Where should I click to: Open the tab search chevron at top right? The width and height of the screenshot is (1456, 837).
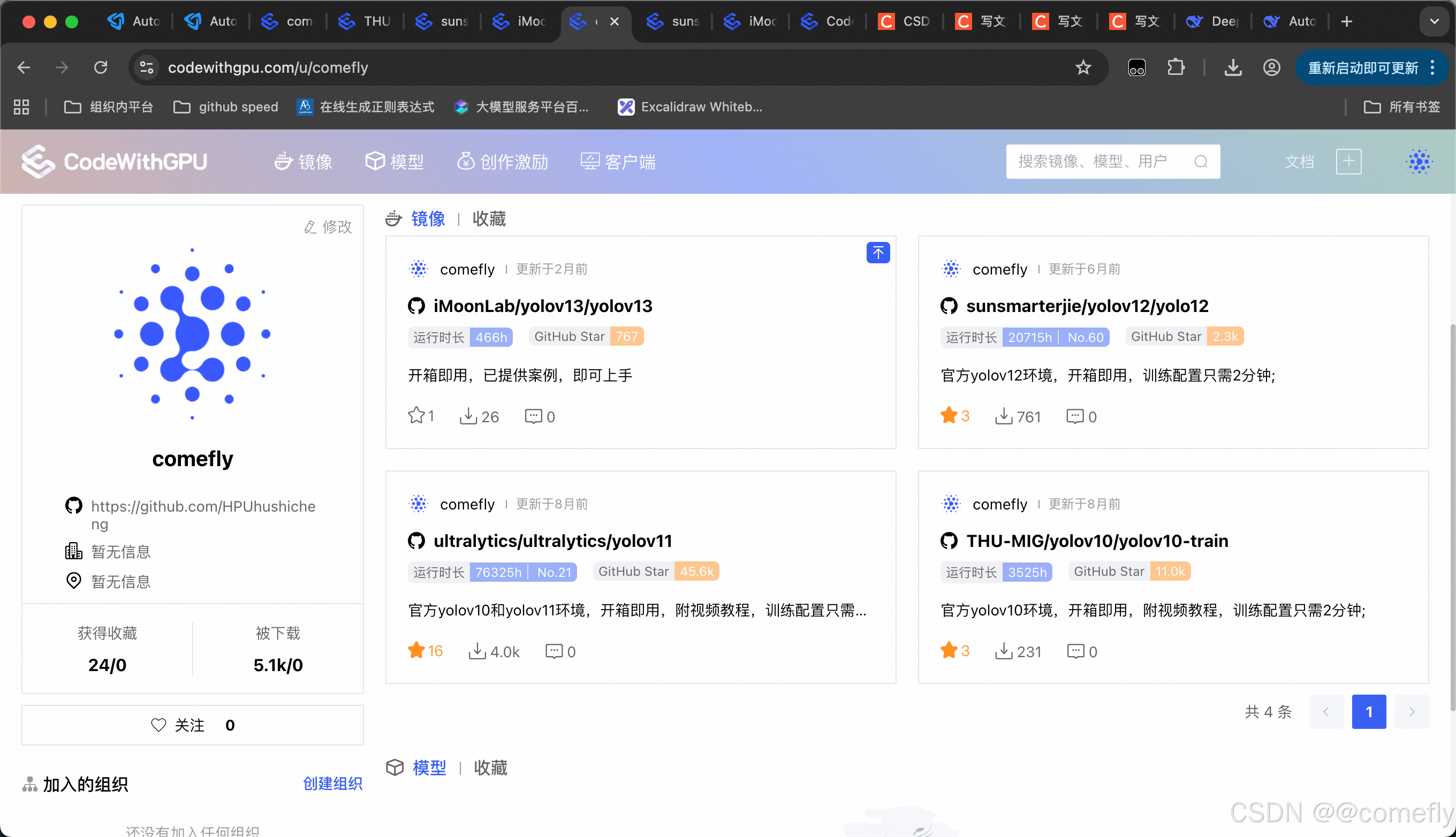(1434, 21)
